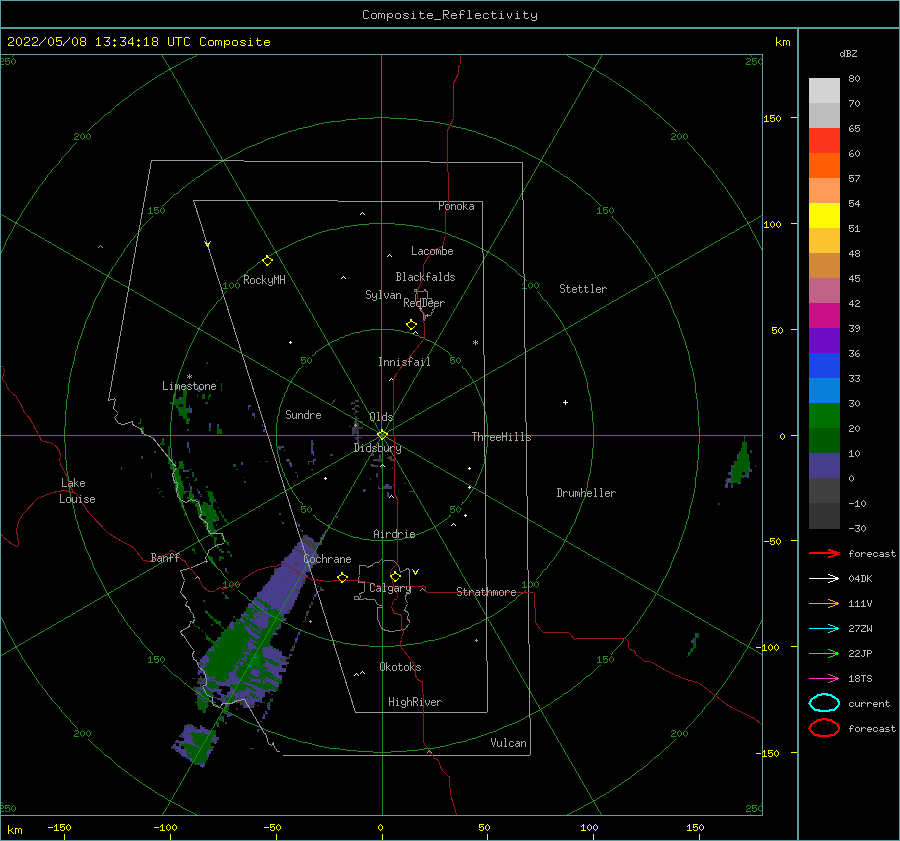This screenshot has height=841, width=900.
Task: Pick the slate purple 0-10 dBZ band
Action: pyautogui.click(x=824, y=466)
